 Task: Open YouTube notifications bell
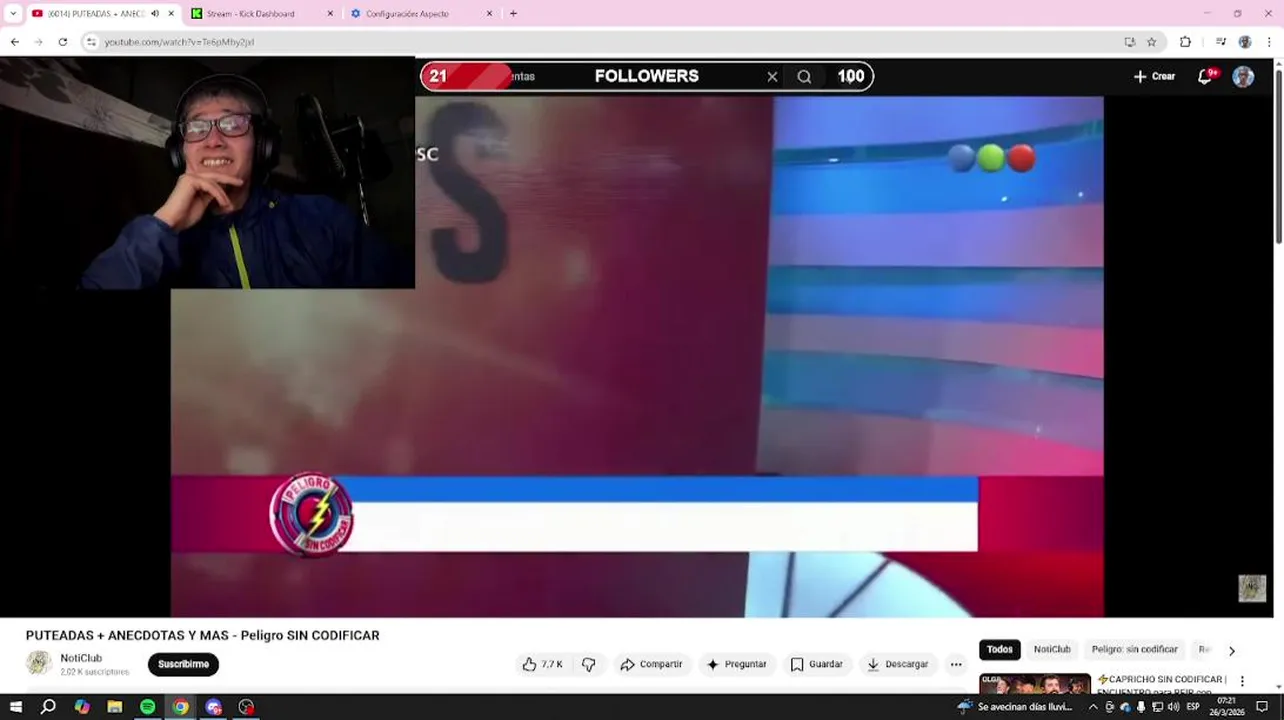[x=1206, y=76]
